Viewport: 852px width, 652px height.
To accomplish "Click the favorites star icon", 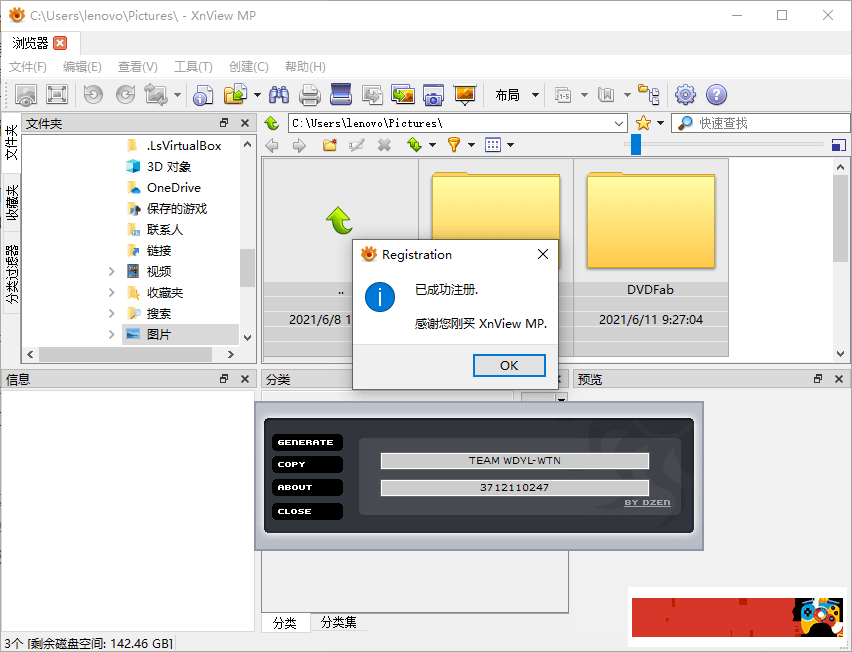I will 643,123.
